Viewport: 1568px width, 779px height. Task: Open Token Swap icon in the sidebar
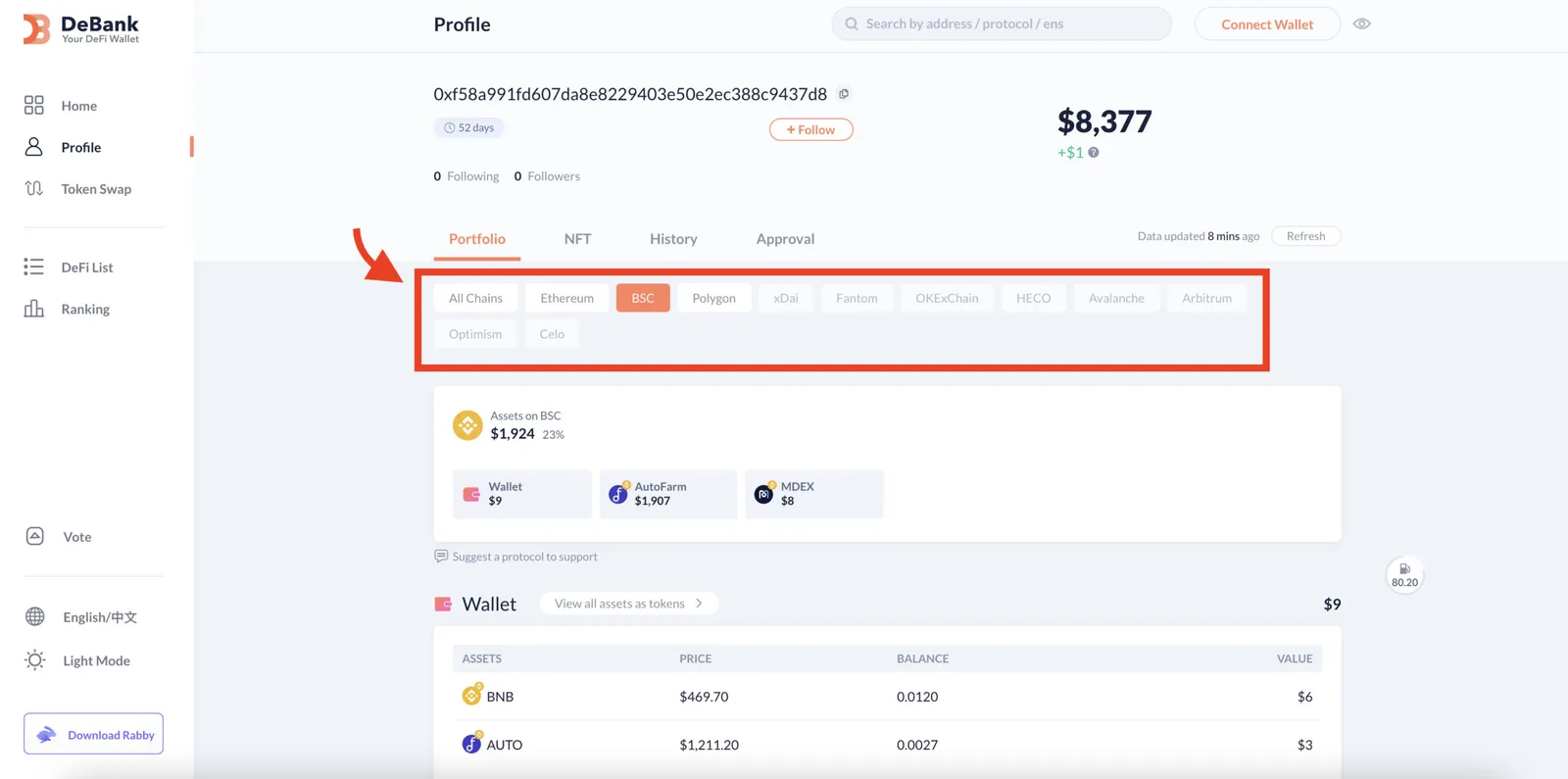(34, 188)
